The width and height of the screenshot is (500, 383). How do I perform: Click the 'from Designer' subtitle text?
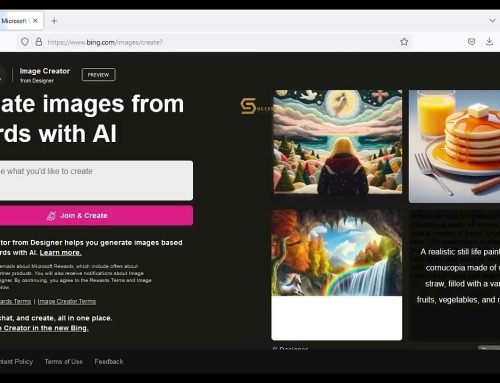pos(37,81)
